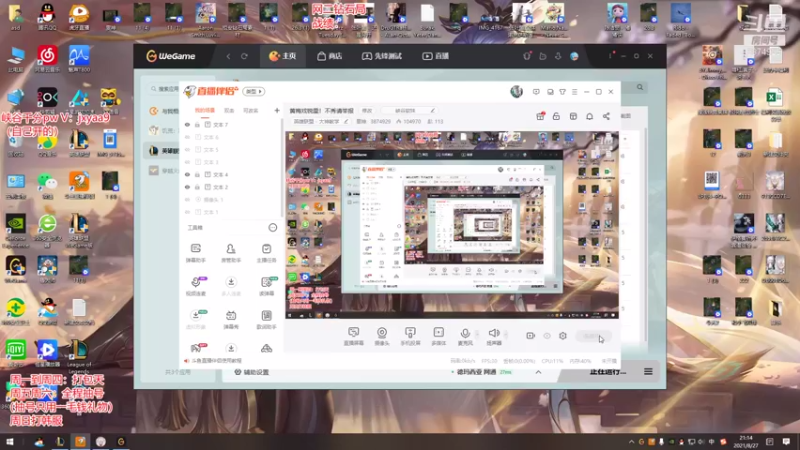Click the user avatar in the streaming app title bar

coord(516,91)
